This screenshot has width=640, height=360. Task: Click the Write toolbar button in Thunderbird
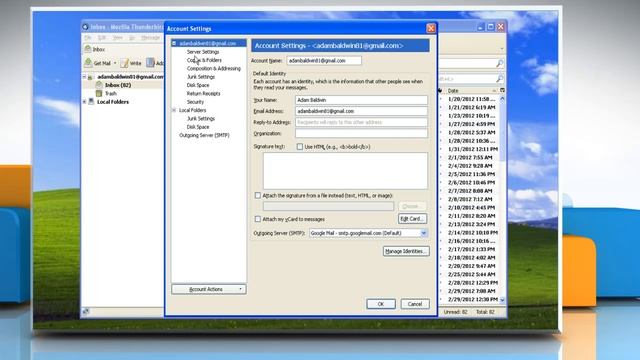(131, 63)
